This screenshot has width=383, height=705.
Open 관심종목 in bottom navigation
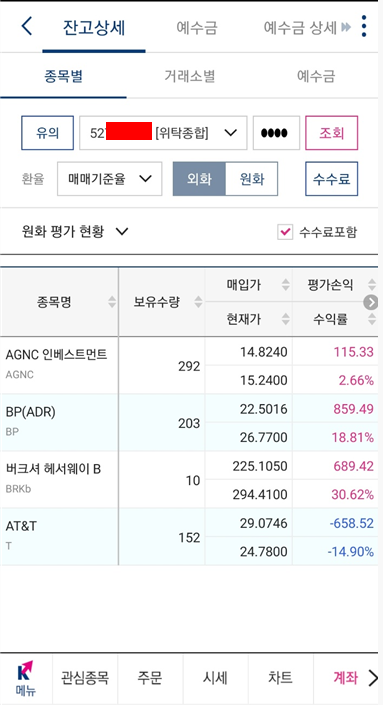pos(85,678)
